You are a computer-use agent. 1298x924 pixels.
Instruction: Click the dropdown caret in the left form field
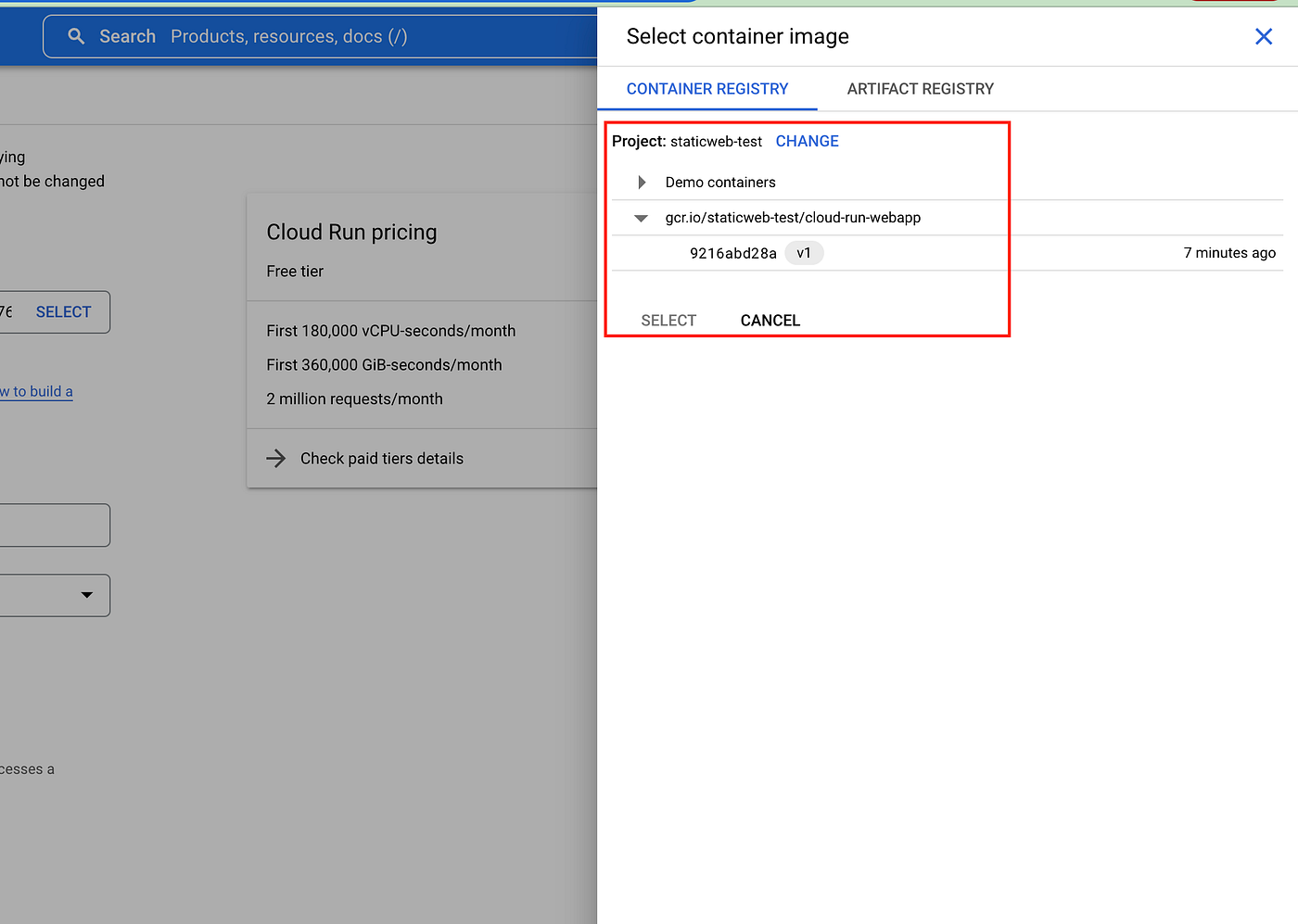[x=87, y=595]
